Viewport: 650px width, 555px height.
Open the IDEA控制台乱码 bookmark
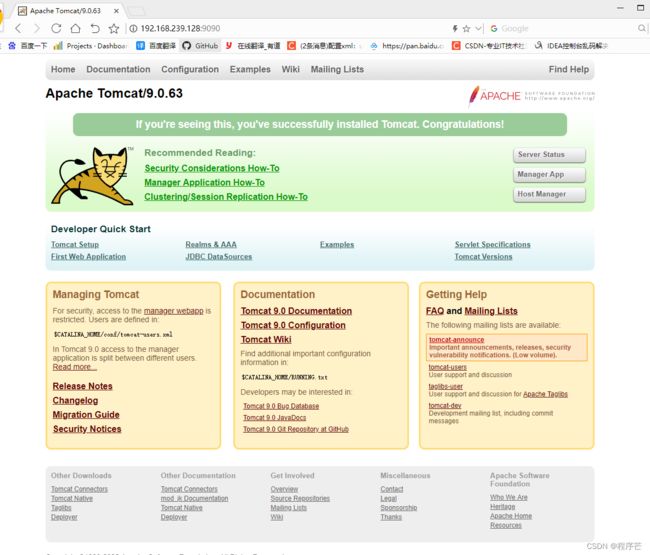pyautogui.click(x=571, y=46)
